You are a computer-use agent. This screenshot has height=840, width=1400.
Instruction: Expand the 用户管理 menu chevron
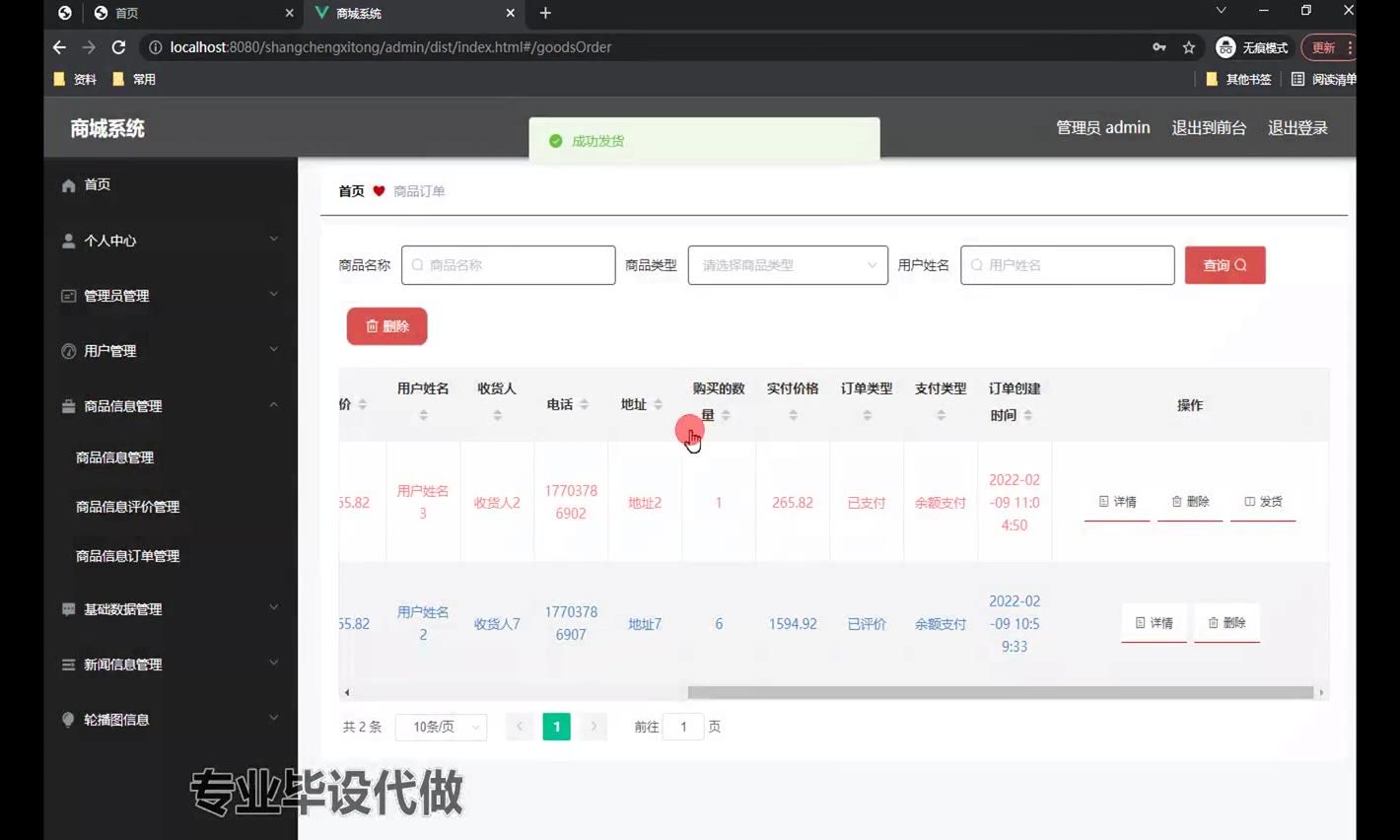click(x=273, y=349)
